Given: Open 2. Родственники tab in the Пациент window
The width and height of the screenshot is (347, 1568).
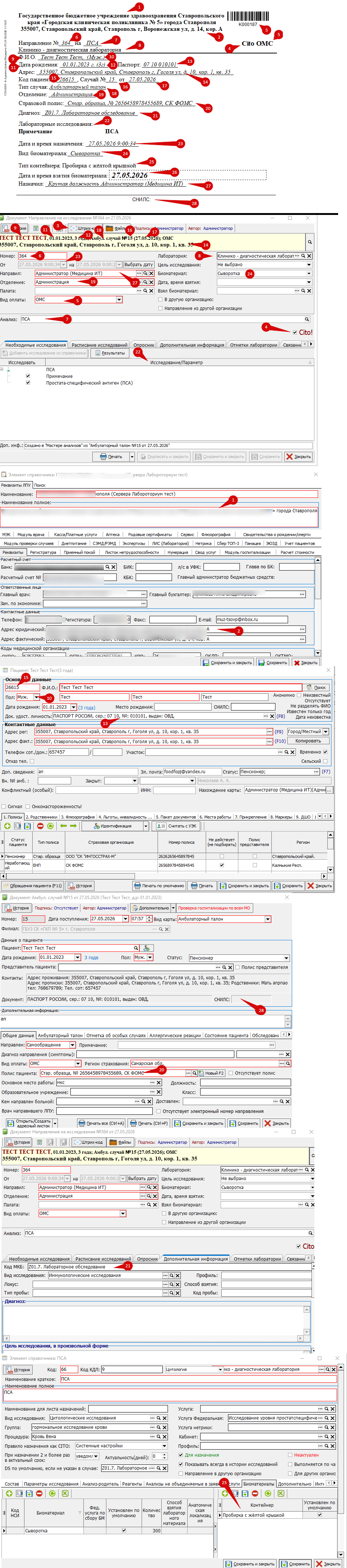Looking at the screenshot, I should point(42,817).
